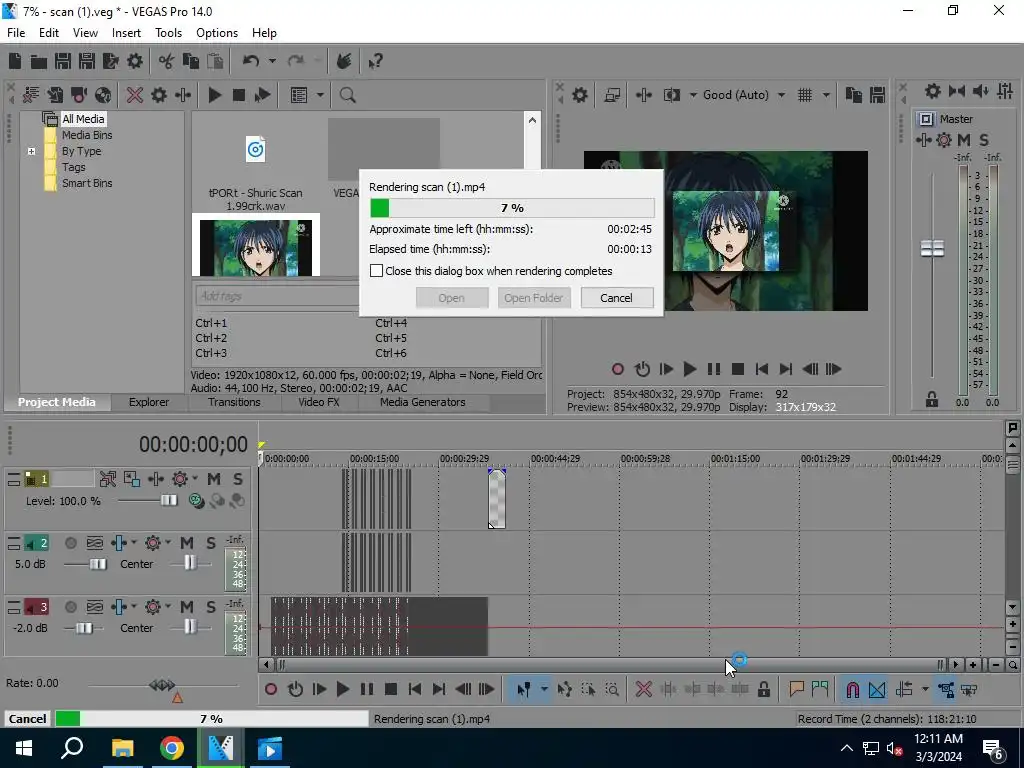Solo audio track 2
Image resolution: width=1024 pixels, height=768 pixels.
coord(211,543)
